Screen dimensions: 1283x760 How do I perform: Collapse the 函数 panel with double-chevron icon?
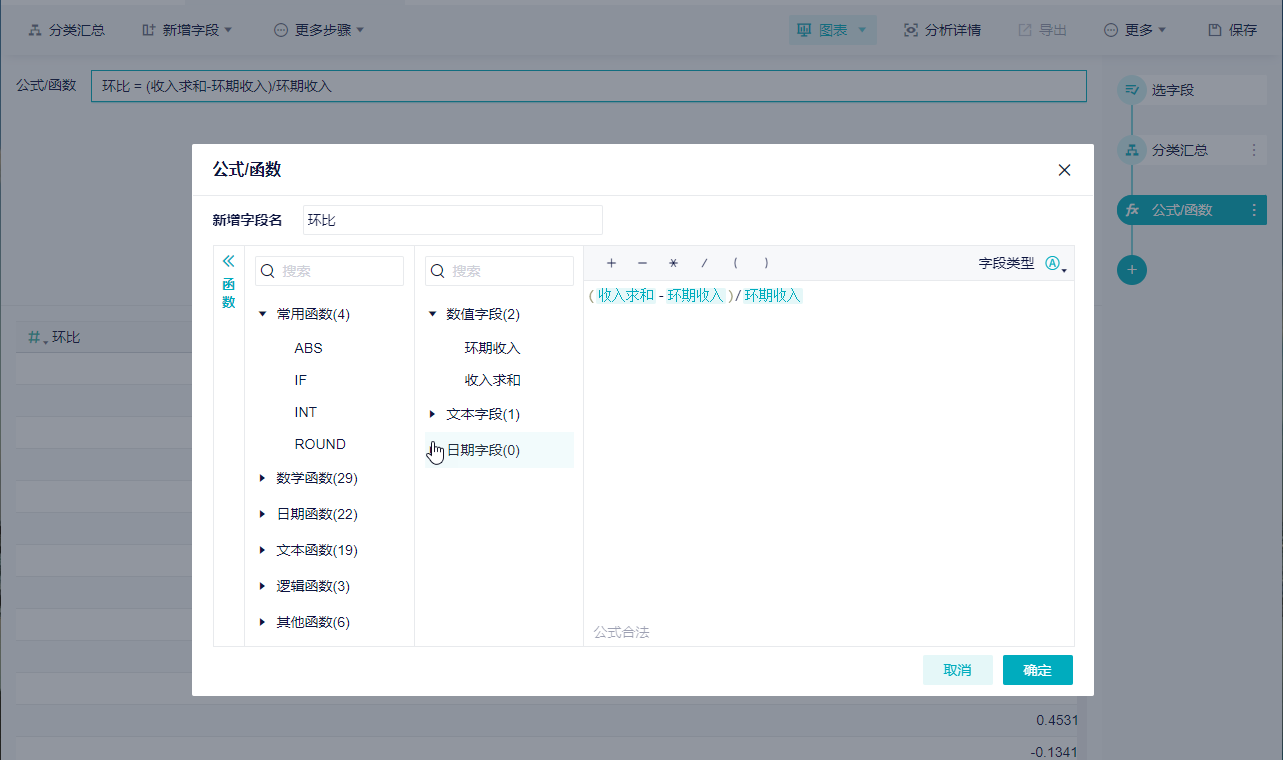tap(228, 261)
